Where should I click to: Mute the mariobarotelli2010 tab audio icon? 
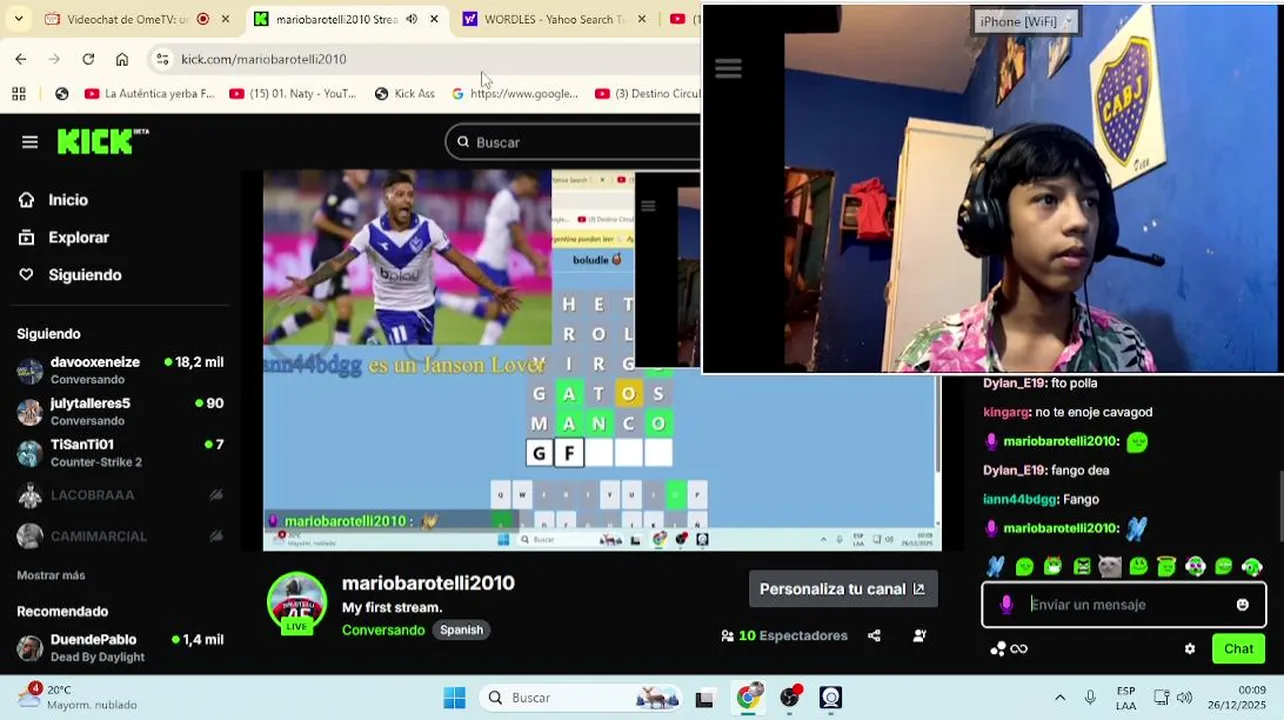pyautogui.click(x=412, y=19)
